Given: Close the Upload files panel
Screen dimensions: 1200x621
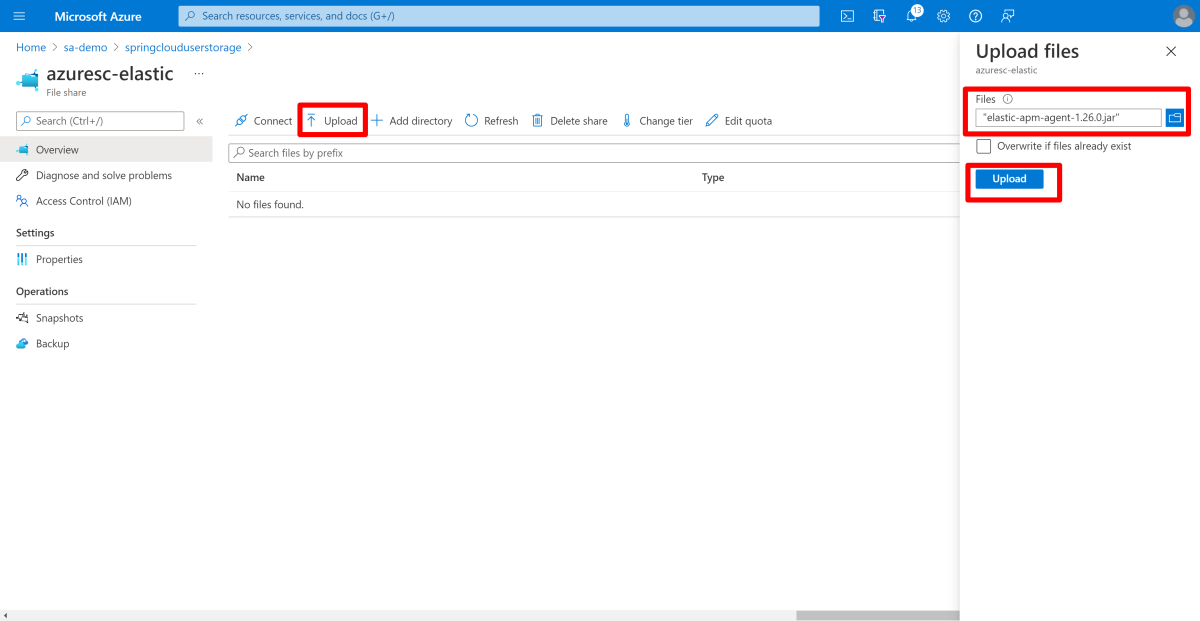Looking at the screenshot, I should tap(1171, 51).
